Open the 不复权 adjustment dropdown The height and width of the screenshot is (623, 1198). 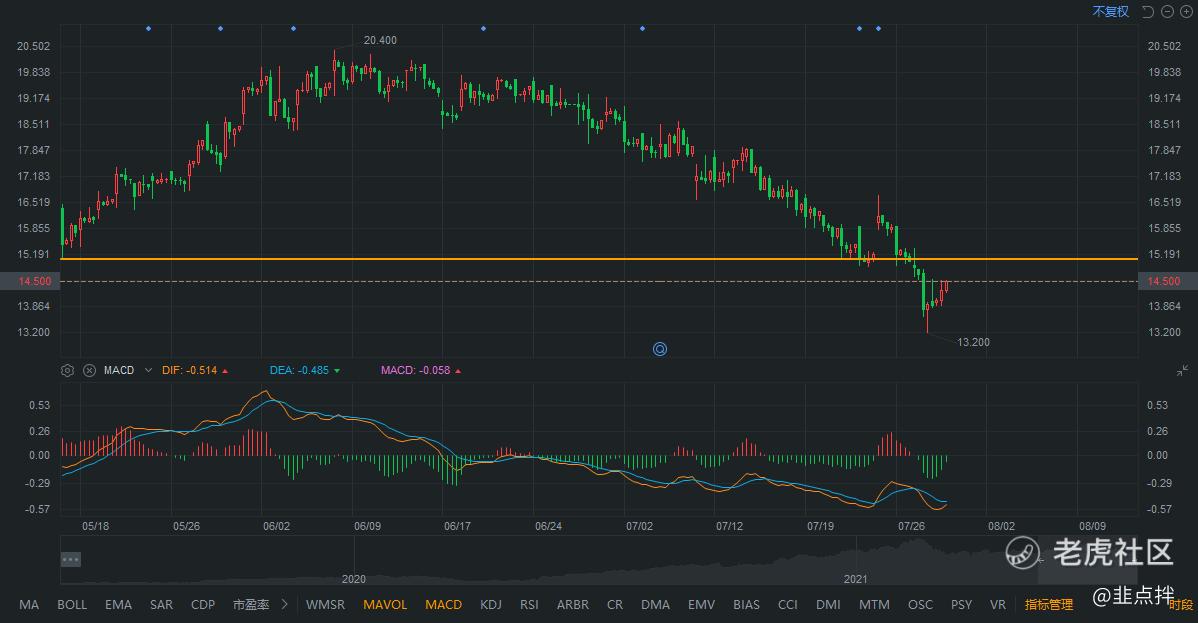1110,11
